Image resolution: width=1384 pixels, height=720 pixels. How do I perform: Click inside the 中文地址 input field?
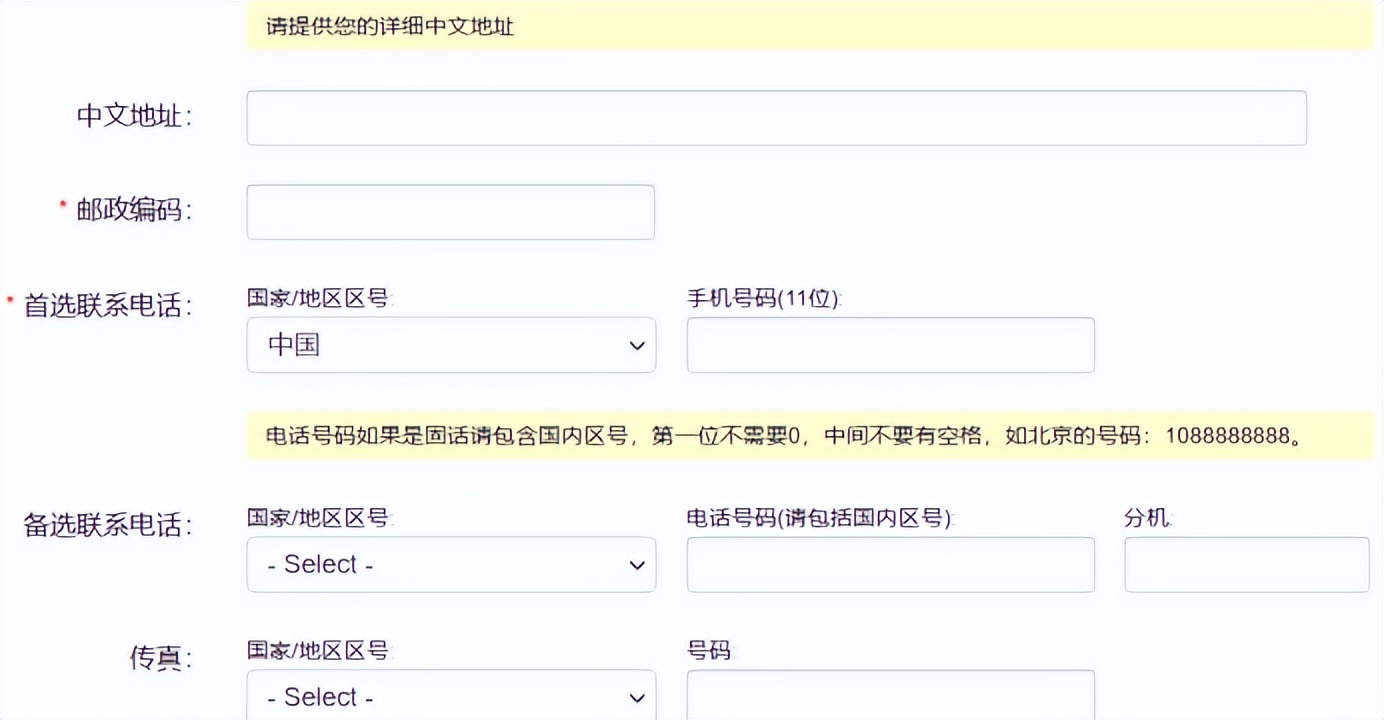tap(775, 117)
